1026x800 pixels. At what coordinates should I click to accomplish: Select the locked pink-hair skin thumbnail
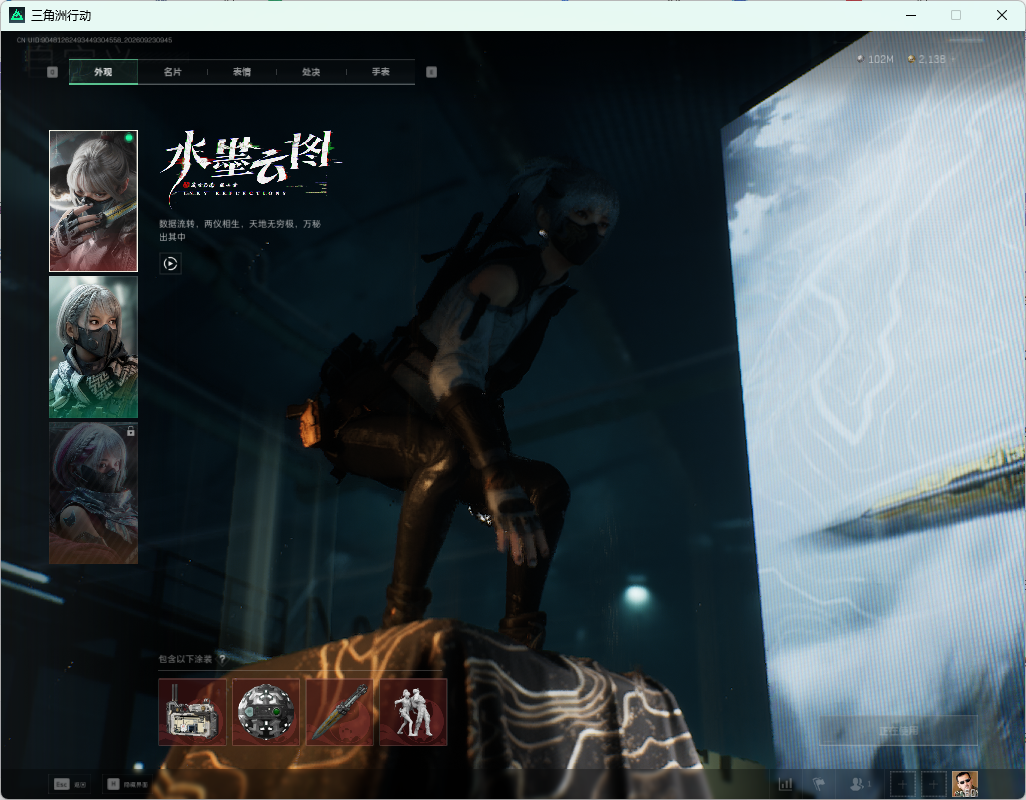coord(94,493)
